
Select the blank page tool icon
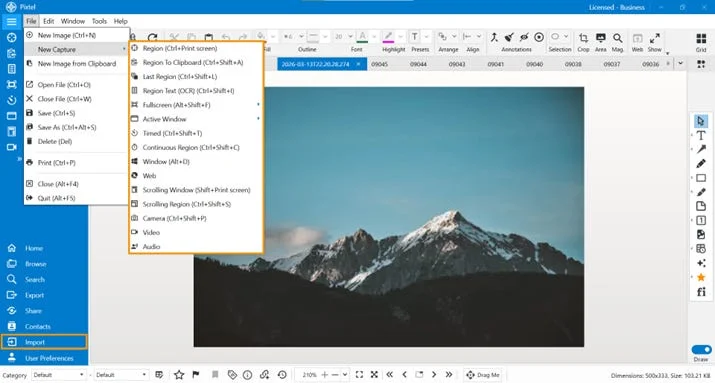pyautogui.click(x=701, y=206)
